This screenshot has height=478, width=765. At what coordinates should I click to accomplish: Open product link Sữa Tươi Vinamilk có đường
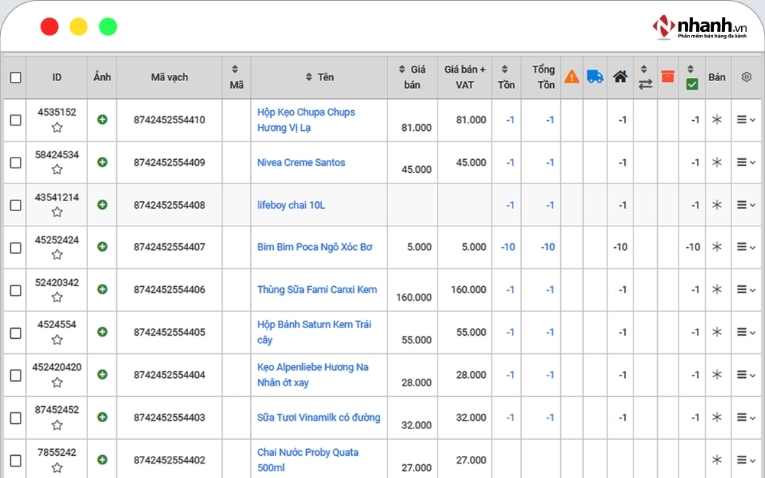(x=319, y=418)
